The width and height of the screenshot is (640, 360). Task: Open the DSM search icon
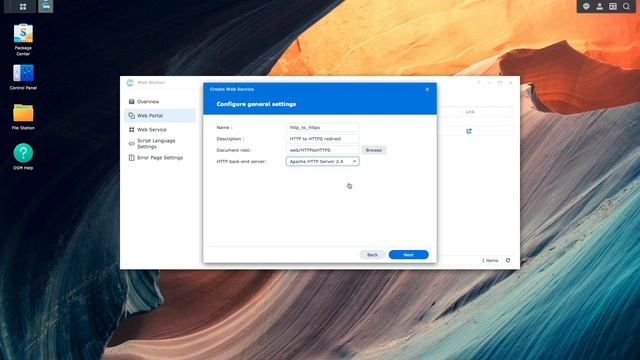pyautogui.click(x=626, y=6)
